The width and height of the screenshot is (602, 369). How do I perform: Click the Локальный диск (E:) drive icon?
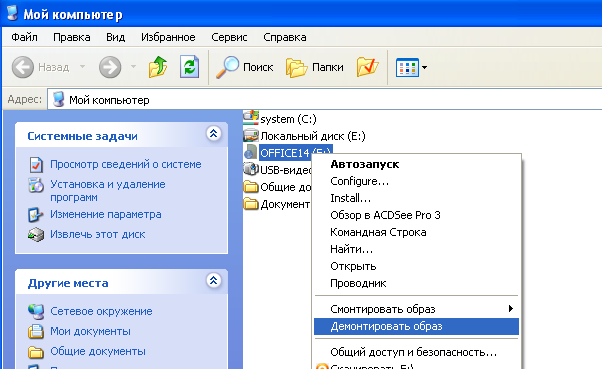point(251,135)
